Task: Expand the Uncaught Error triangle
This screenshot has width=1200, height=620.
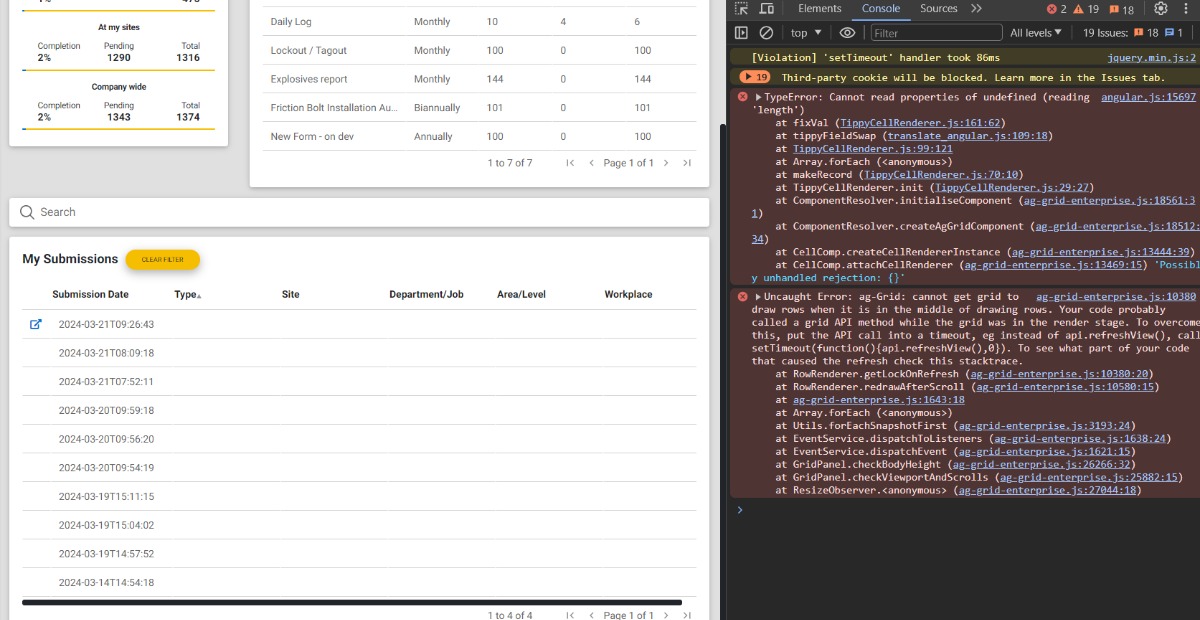Action: click(x=758, y=297)
